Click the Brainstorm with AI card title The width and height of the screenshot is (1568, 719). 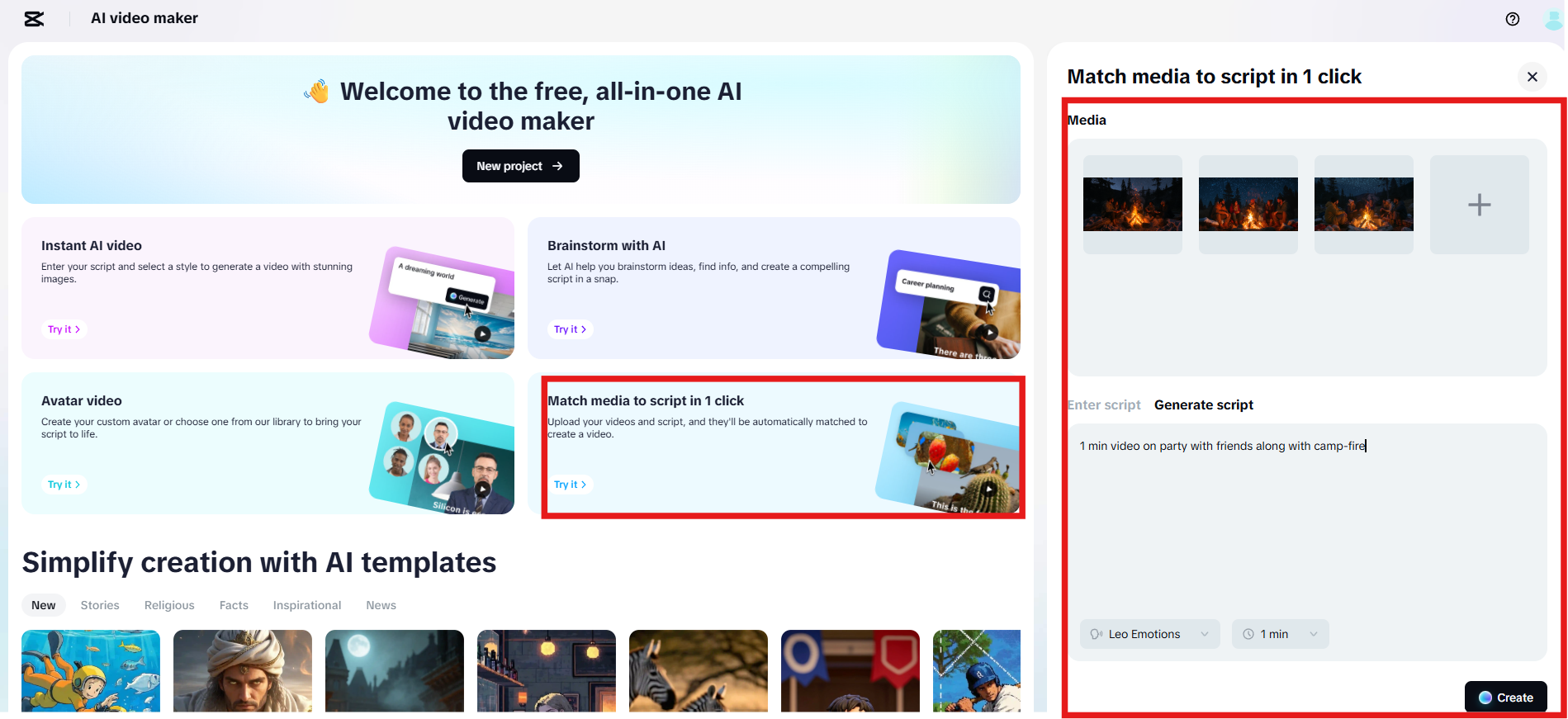[x=606, y=245]
